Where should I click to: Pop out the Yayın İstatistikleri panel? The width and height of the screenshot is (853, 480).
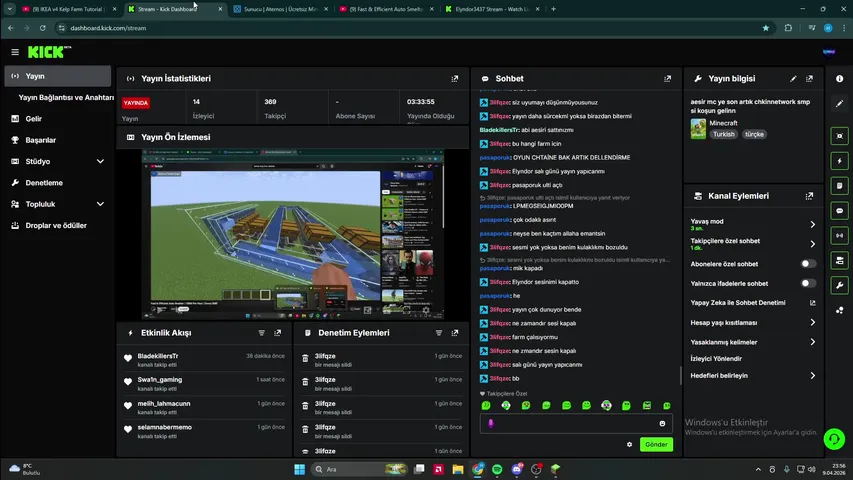click(455, 78)
